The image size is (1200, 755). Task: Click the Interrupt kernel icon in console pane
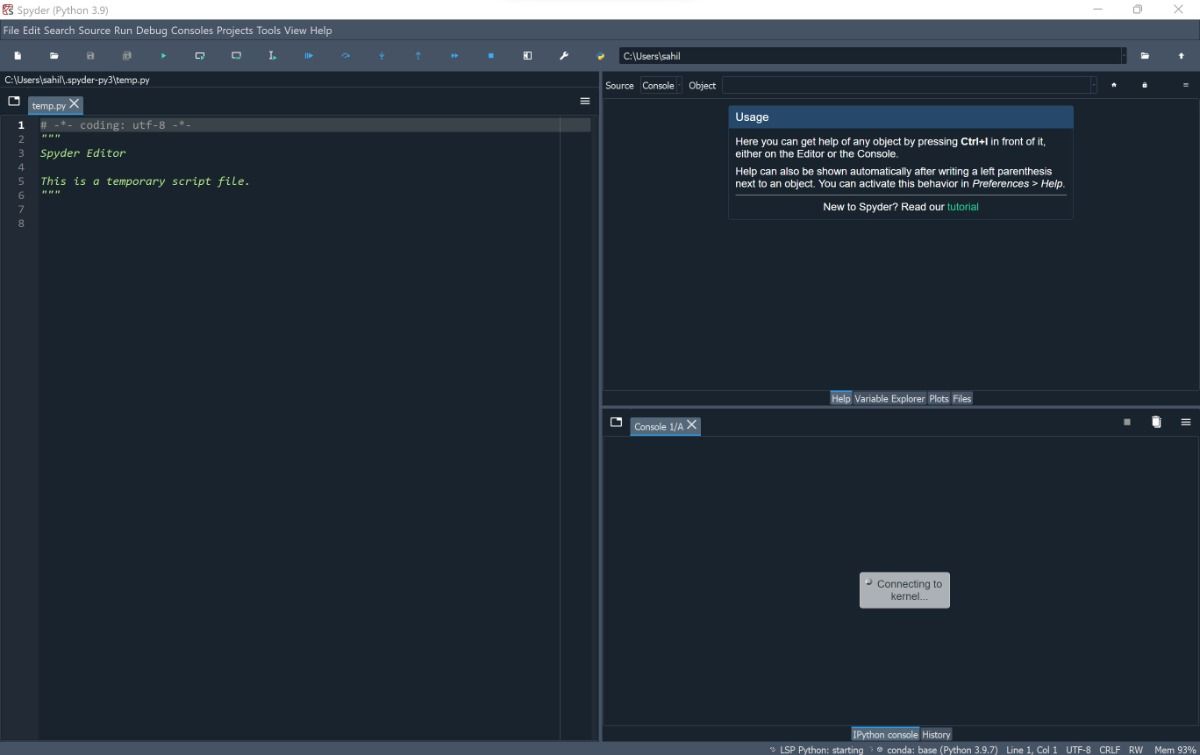click(1126, 421)
